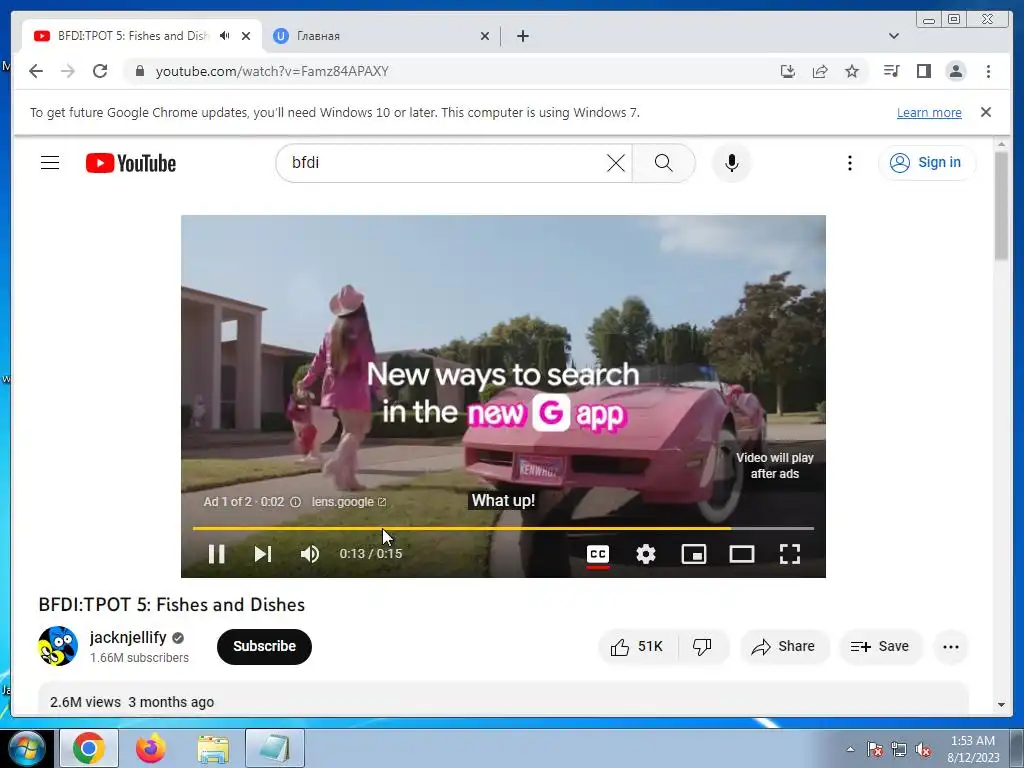Subscribe to jacknjellify channel
Viewport: 1024px width, 768px height.
coord(264,646)
